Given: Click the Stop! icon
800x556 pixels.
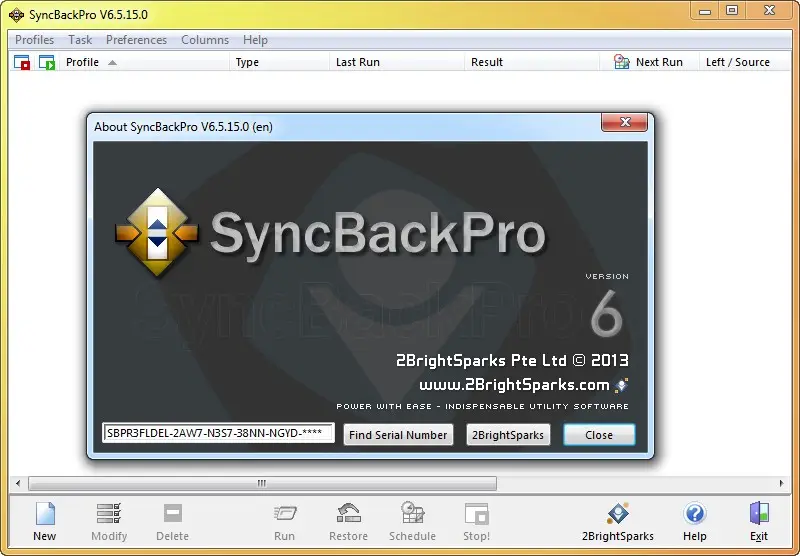Looking at the screenshot, I should point(477,514).
